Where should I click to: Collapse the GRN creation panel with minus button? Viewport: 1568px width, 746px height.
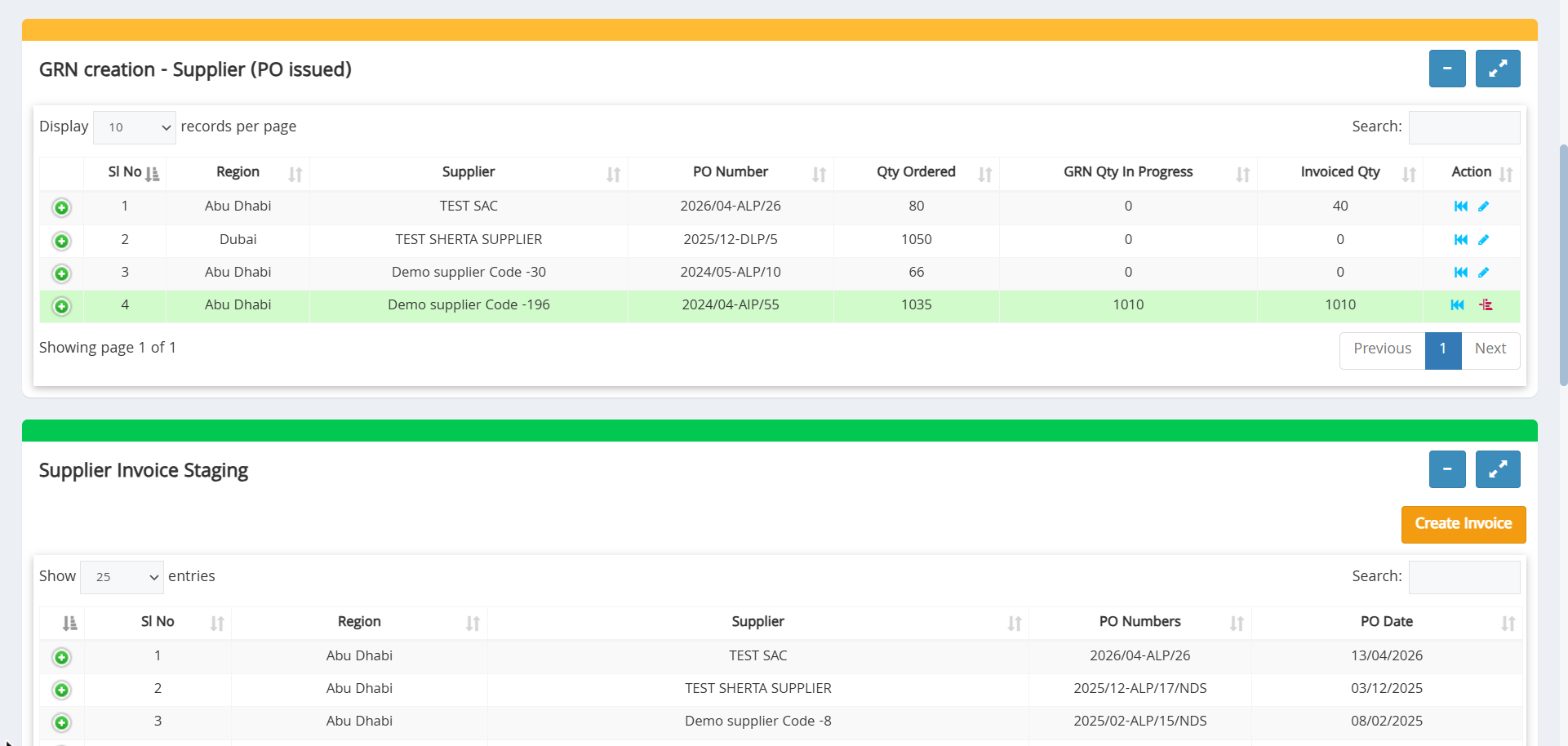click(x=1447, y=69)
